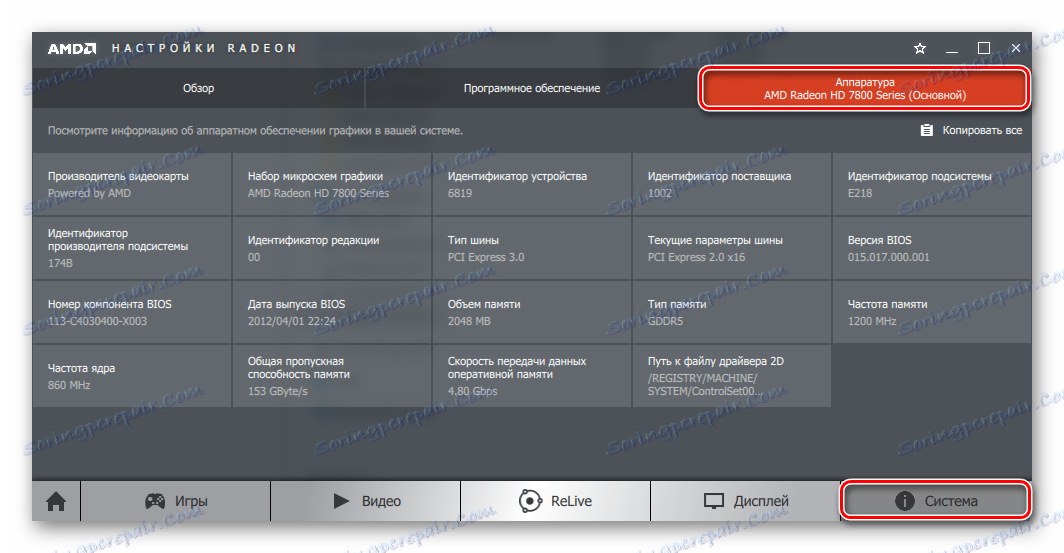
Task: Select the Набор микросхем графики tile
Action: click(332, 184)
